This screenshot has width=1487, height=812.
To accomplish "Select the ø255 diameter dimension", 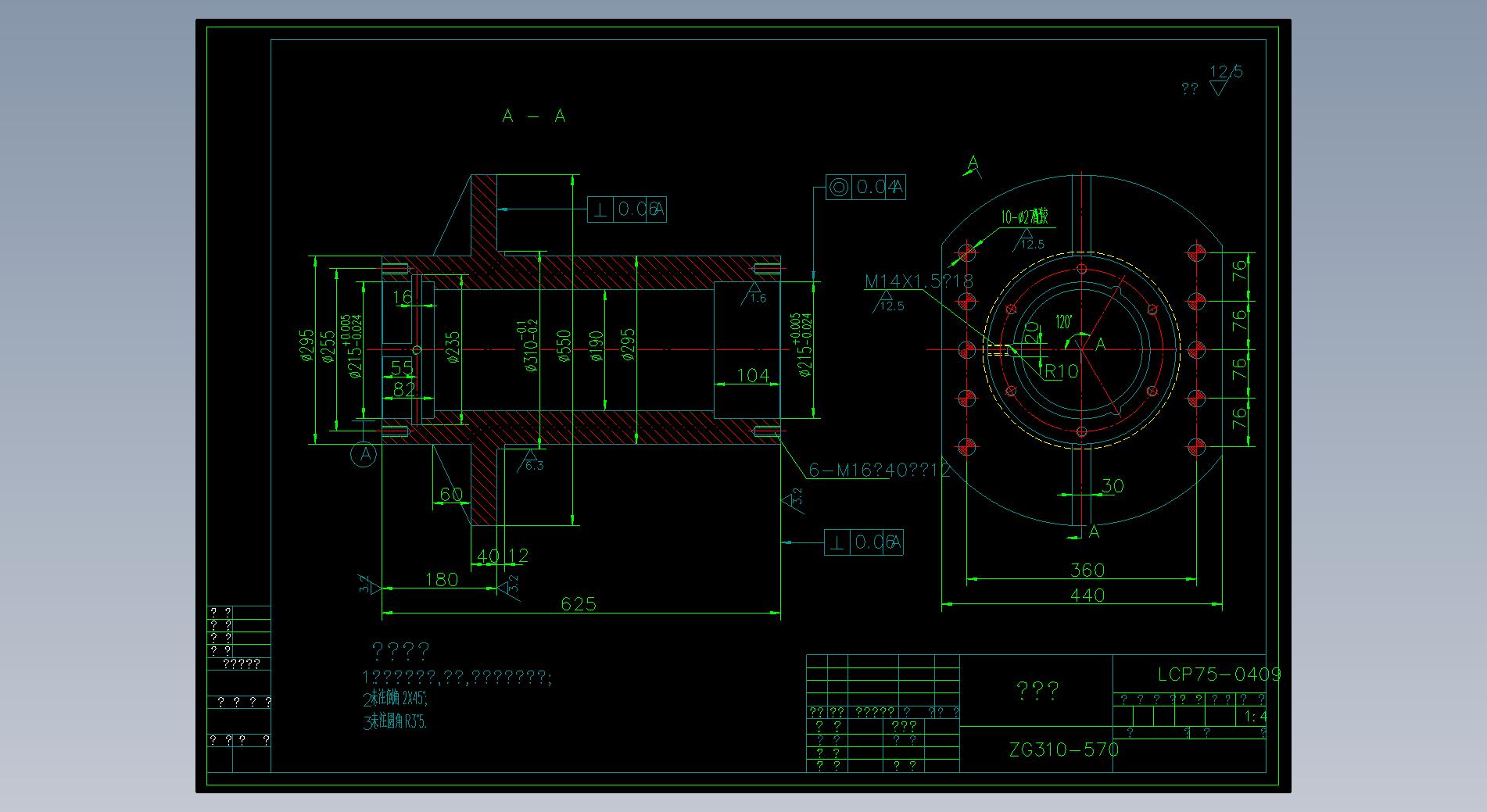I will coord(328,345).
